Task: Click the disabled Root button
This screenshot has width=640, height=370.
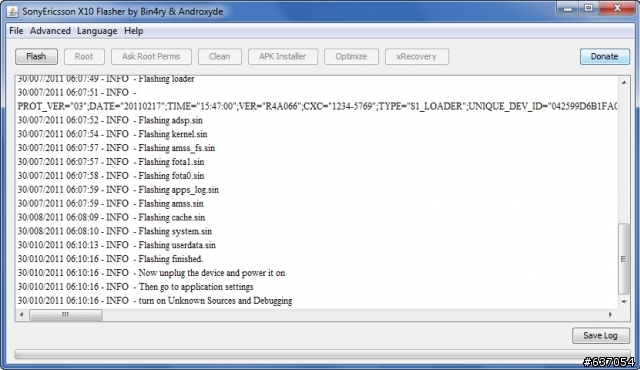Action: 84,56
